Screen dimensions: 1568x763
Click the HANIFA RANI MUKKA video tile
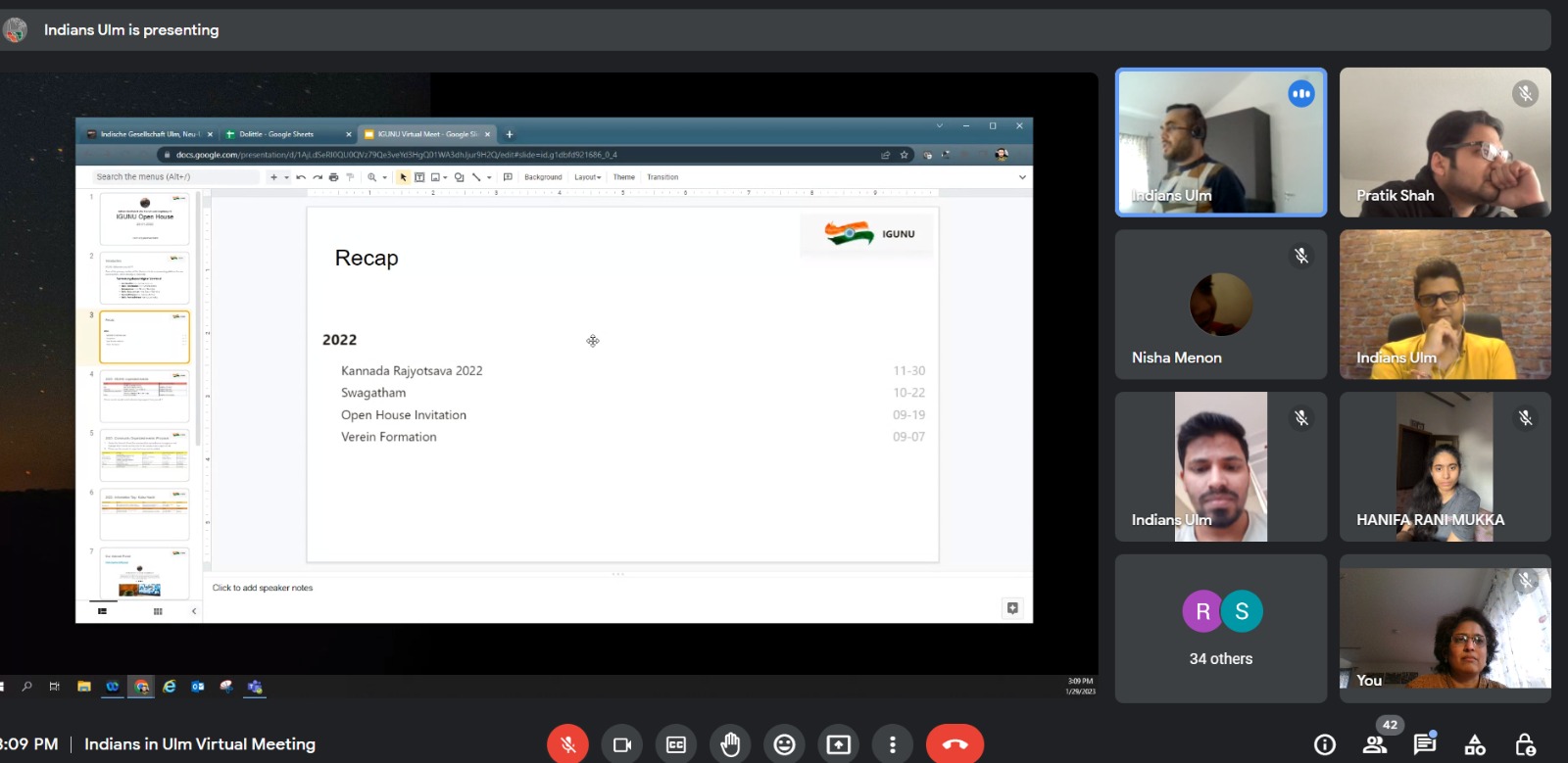[x=1445, y=467]
